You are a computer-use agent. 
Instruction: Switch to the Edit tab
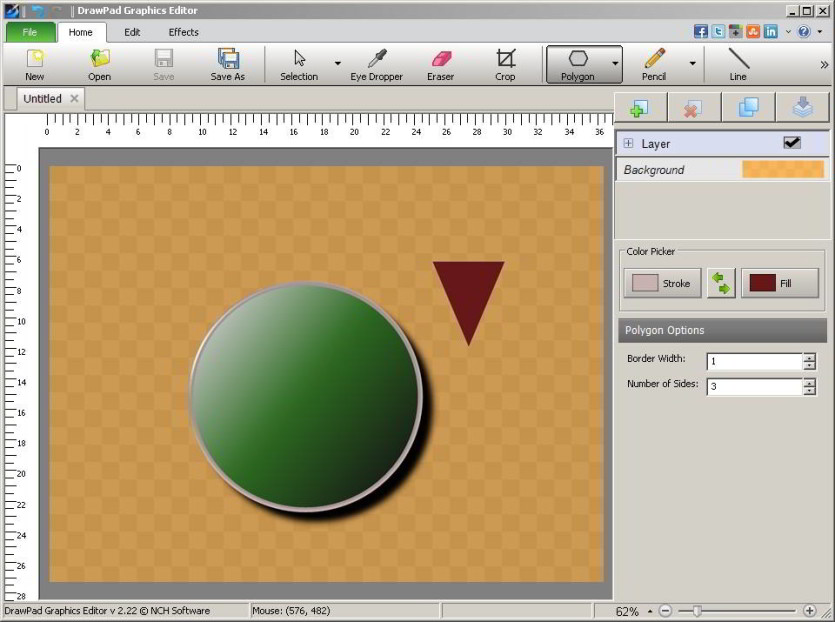coord(132,32)
